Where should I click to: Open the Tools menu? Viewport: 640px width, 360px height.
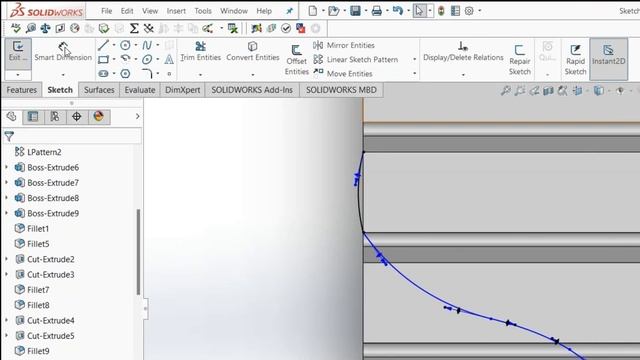203,11
